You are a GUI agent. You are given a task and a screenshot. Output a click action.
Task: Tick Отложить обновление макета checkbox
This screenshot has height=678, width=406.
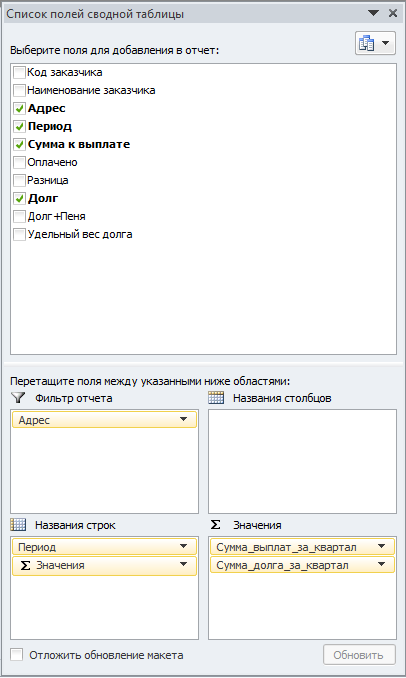point(16,654)
